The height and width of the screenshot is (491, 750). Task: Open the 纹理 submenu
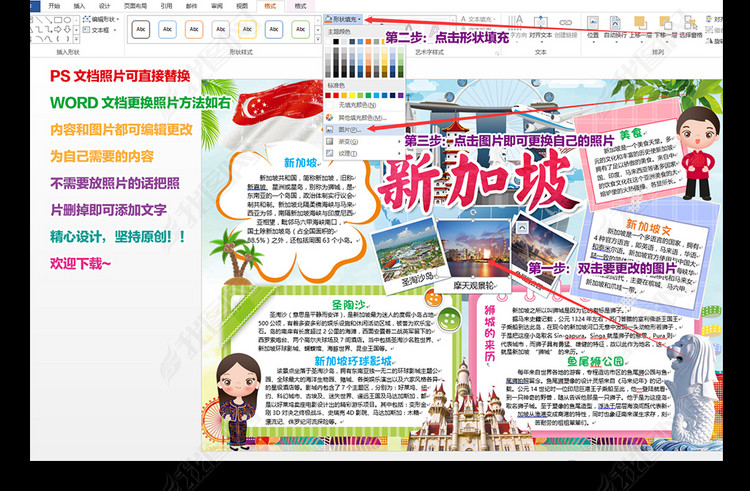pos(364,153)
